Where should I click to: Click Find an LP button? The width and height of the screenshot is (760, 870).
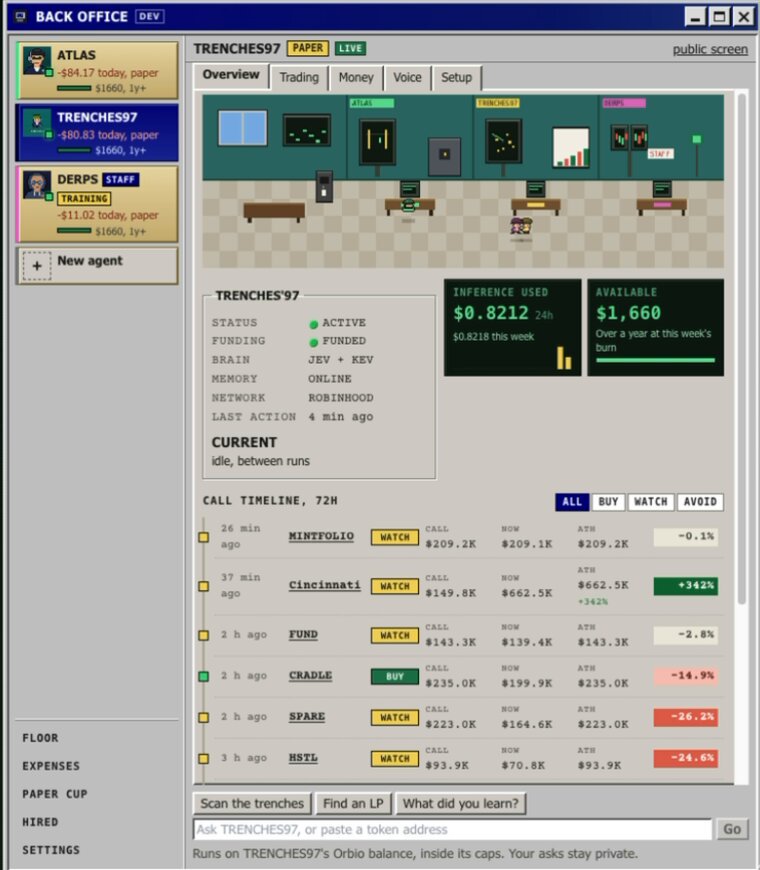pos(353,803)
